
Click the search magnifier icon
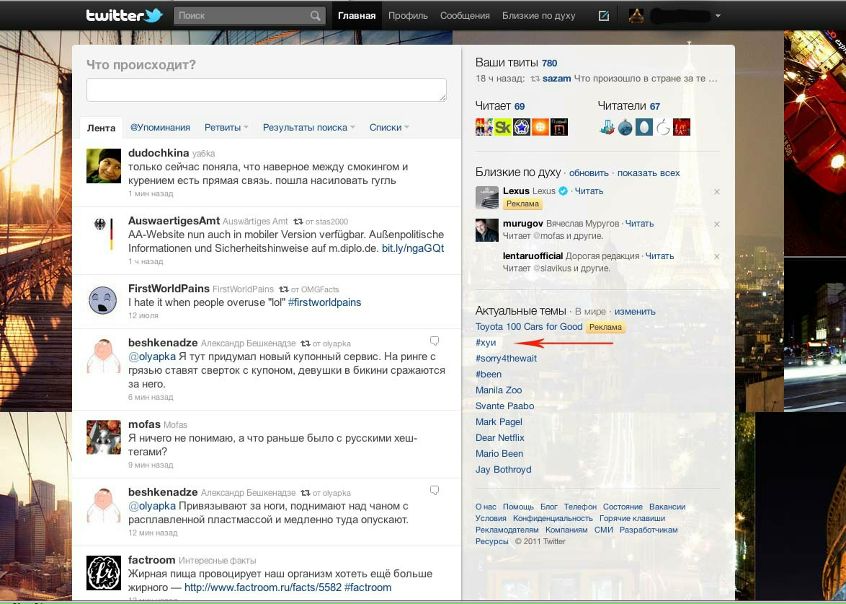pos(316,16)
